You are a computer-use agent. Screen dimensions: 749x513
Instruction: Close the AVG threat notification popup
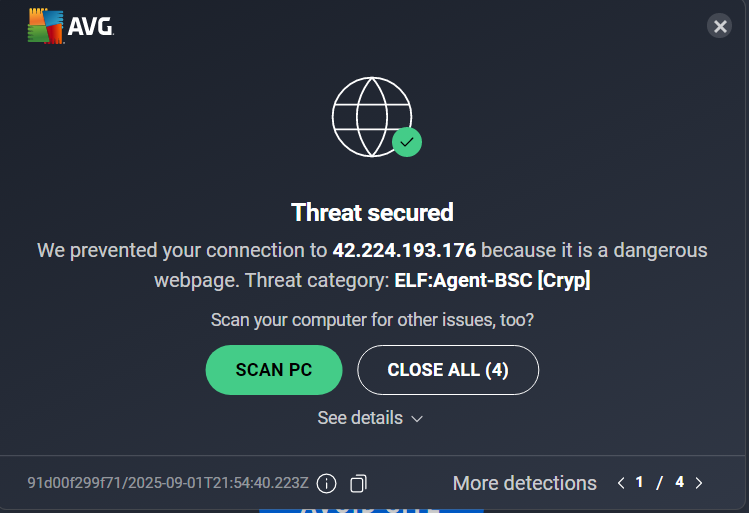[x=719, y=26]
